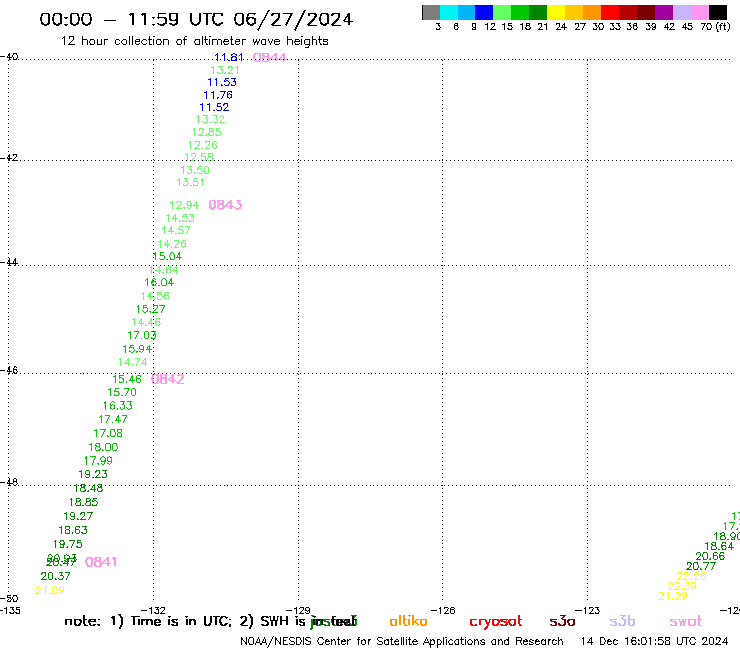Click the 14.53 wave height
The width and height of the screenshot is (740, 650).
(x=180, y=218)
